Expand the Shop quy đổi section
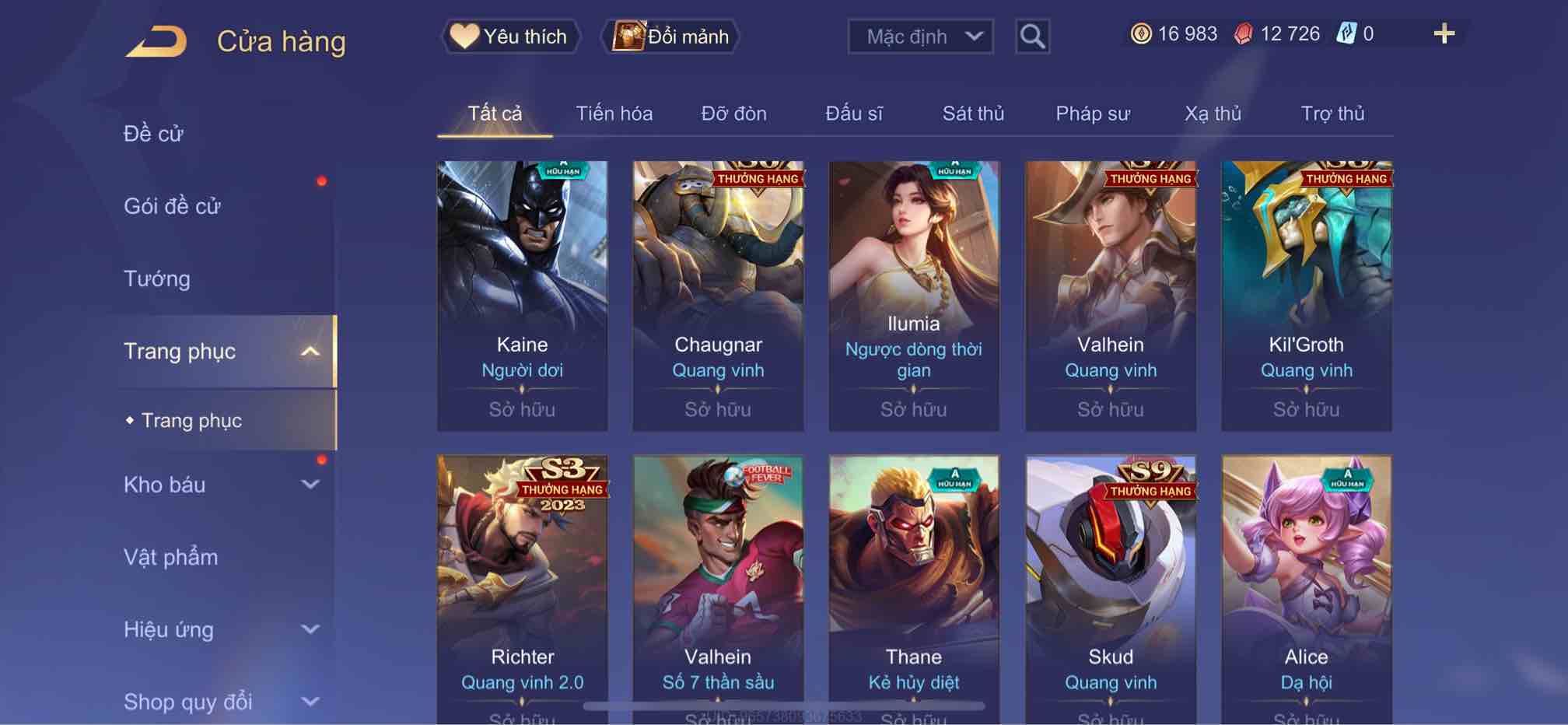Image resolution: width=1568 pixels, height=725 pixels. 310,702
